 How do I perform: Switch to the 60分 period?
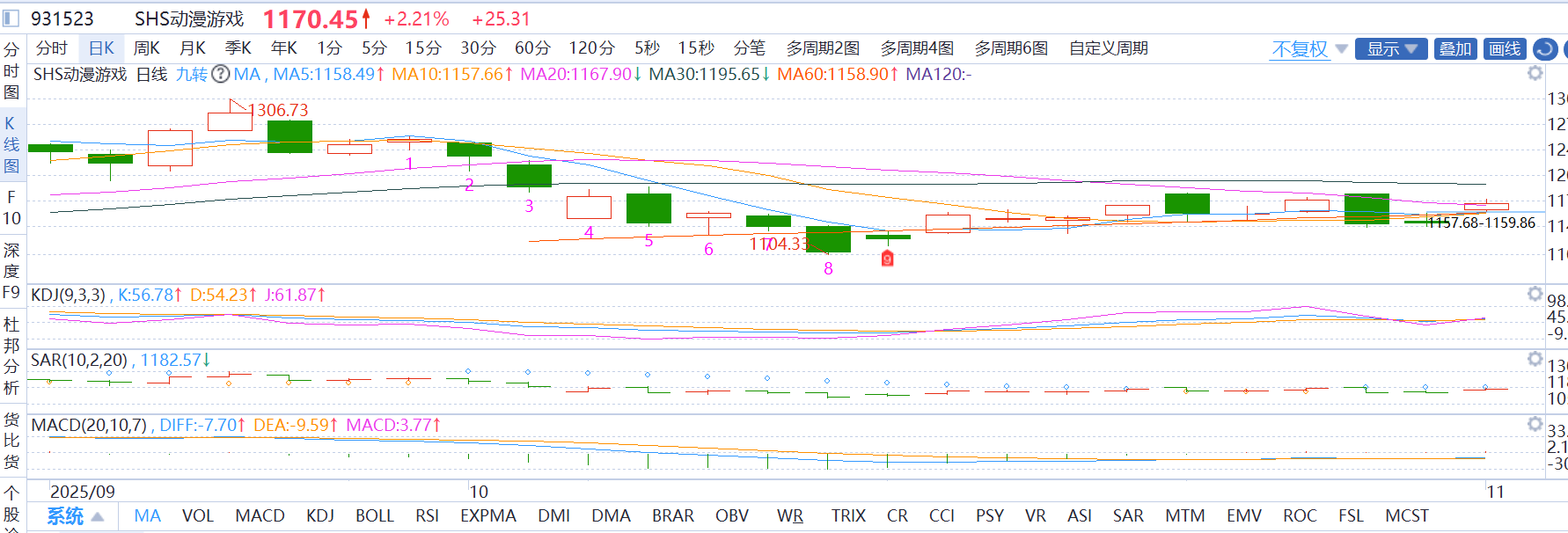[x=532, y=48]
